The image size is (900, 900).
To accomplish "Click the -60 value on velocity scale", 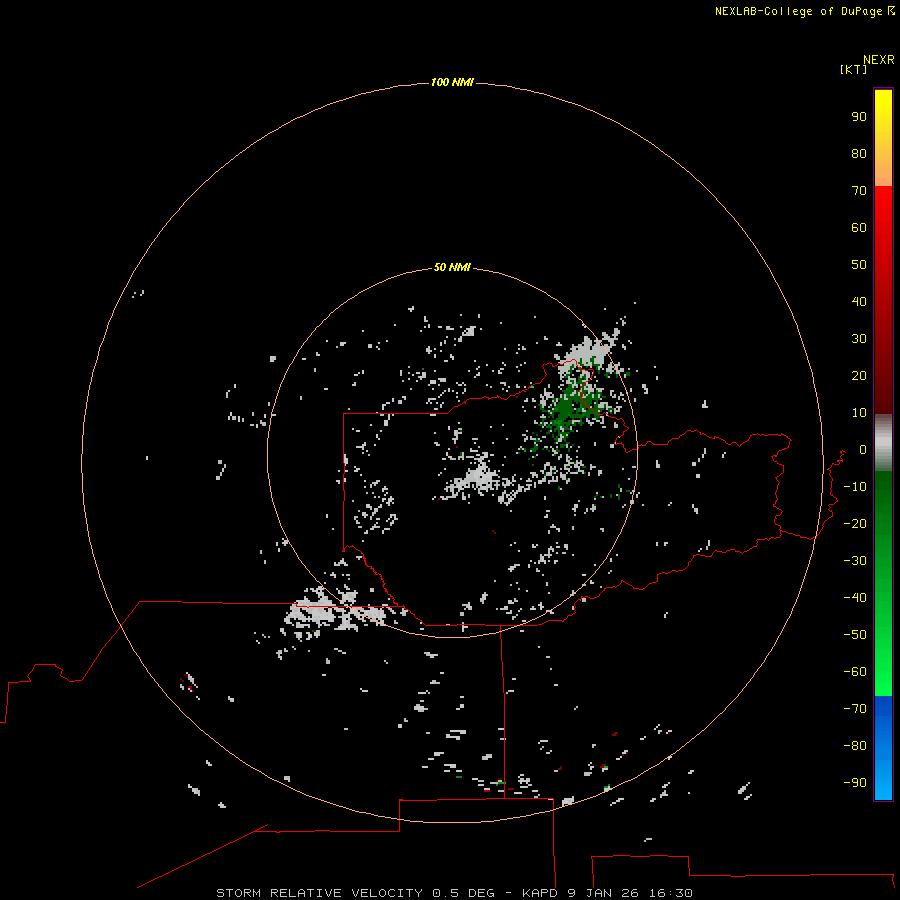I will [855, 672].
